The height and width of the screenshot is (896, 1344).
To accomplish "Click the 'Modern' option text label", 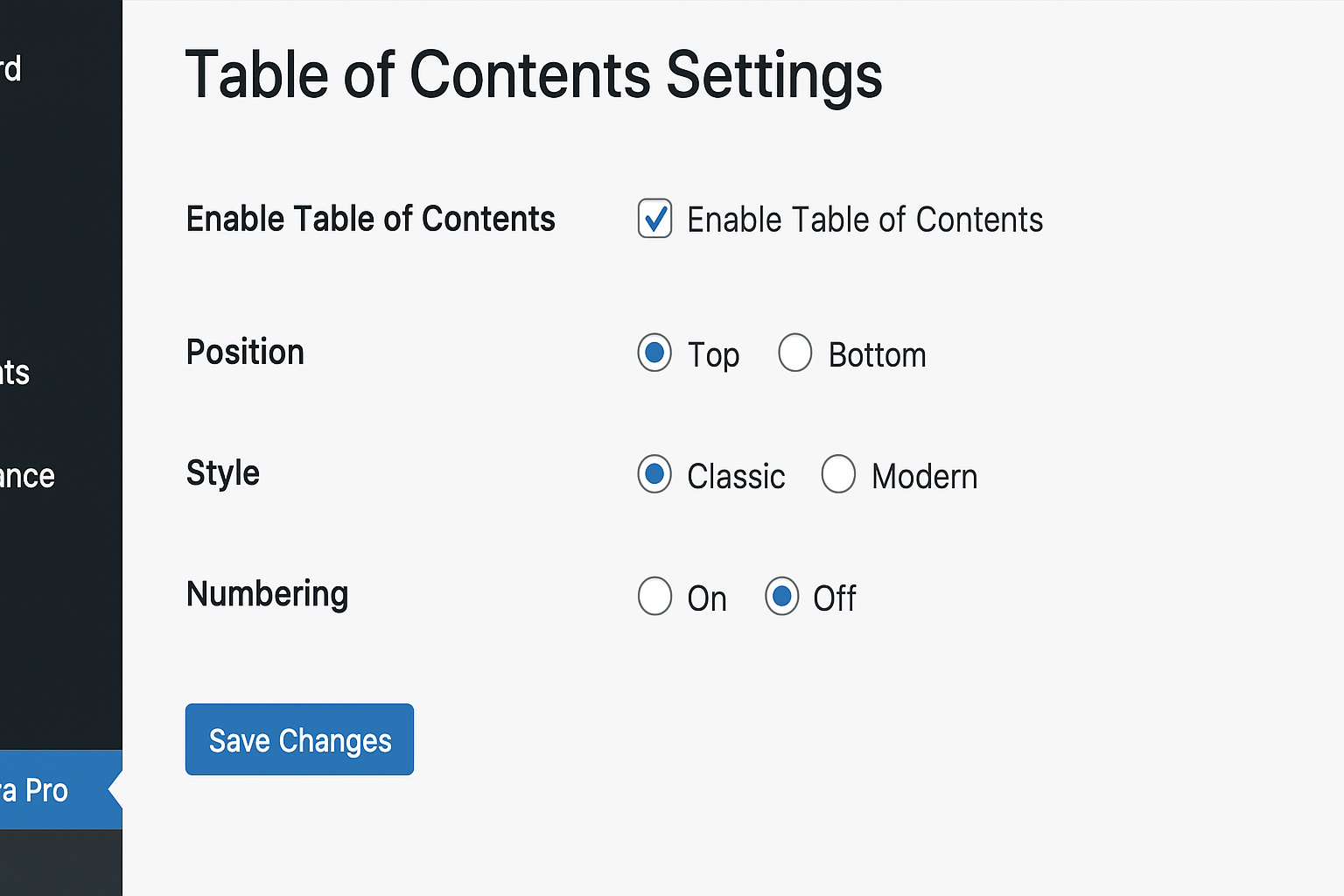I will point(924,477).
